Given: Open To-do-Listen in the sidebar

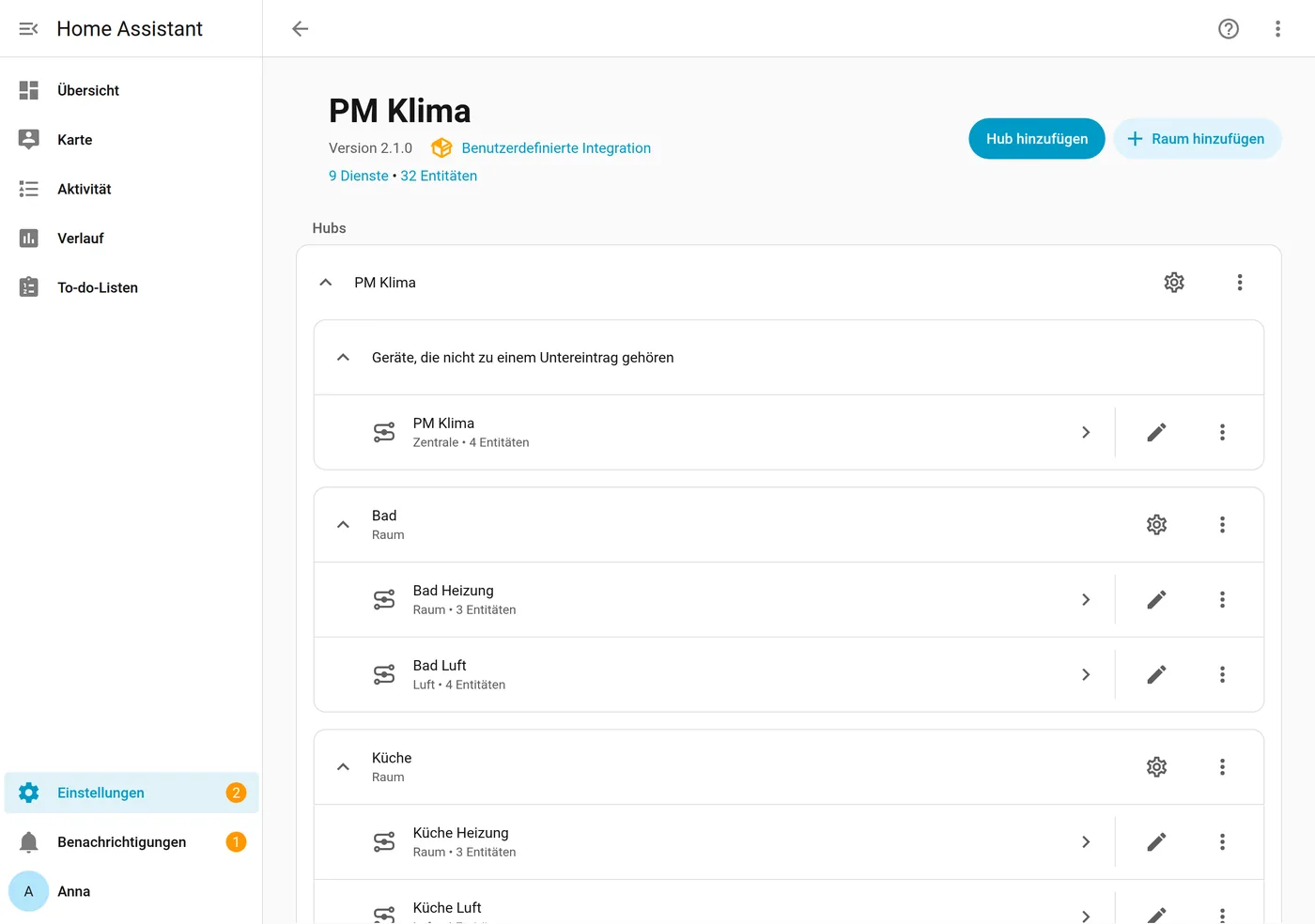Looking at the screenshot, I should [131, 287].
